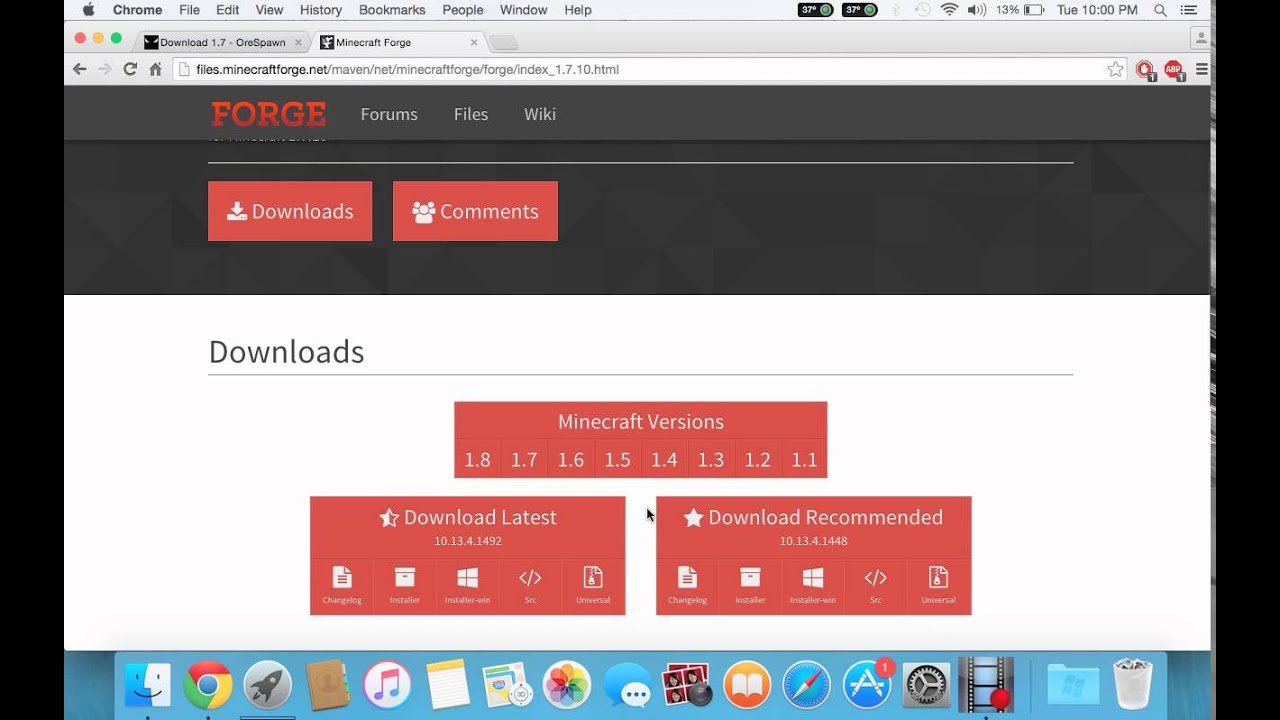The height and width of the screenshot is (720, 1280).
Task: Adjust volume from menu bar icon
Action: point(977,10)
